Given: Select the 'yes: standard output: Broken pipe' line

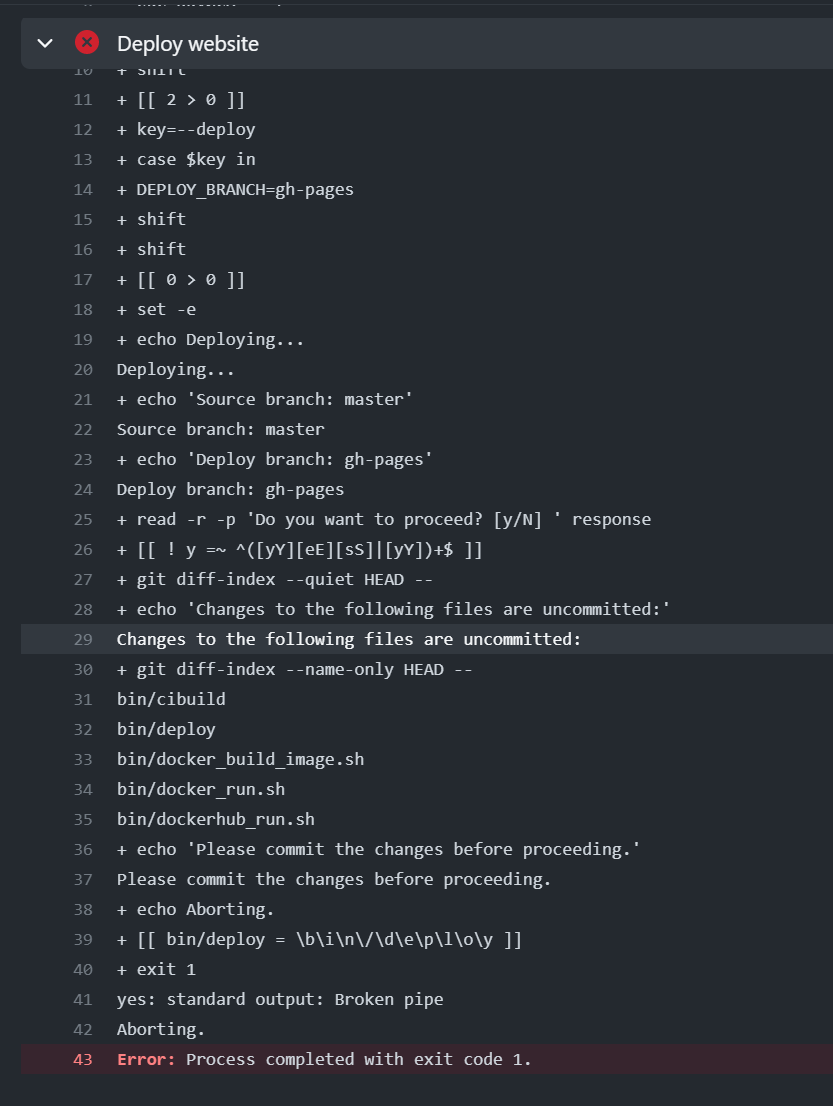Looking at the screenshot, I should [x=280, y=999].
